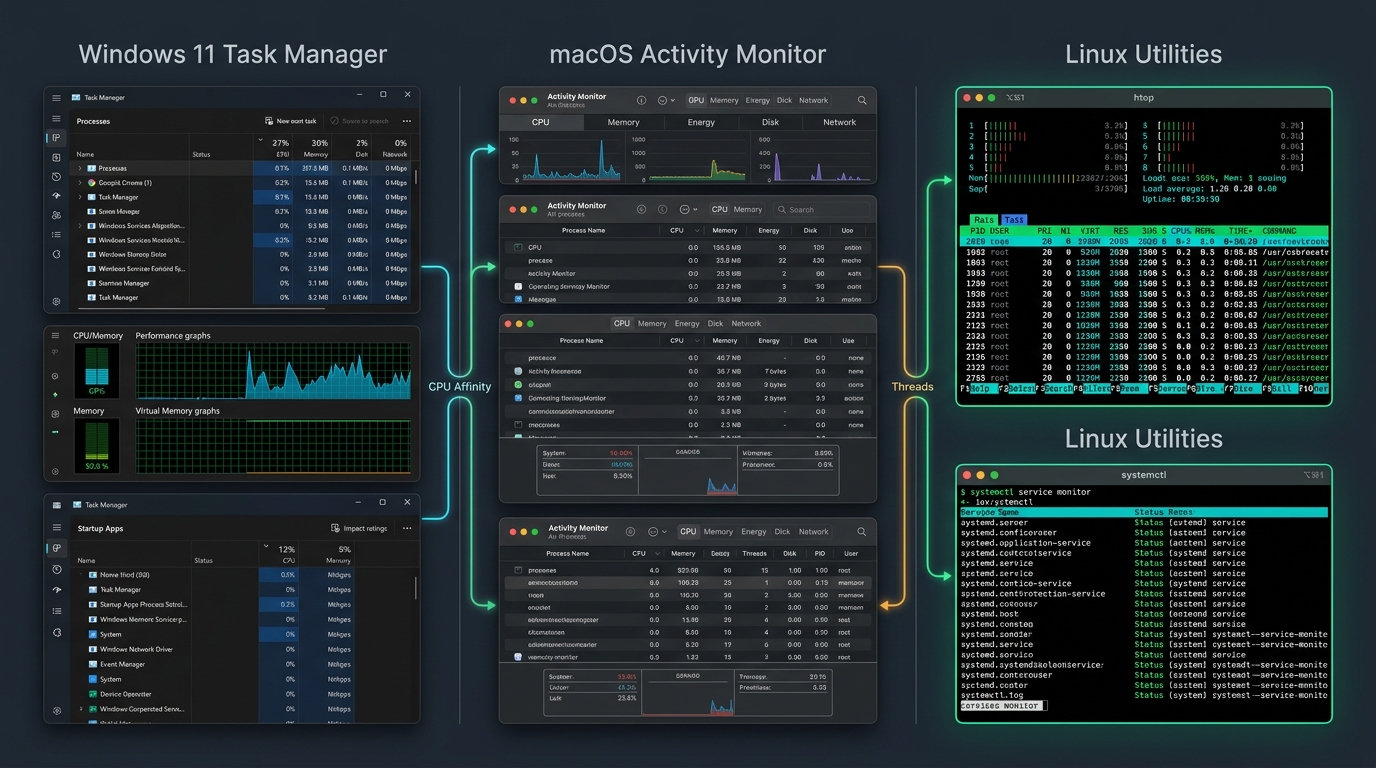This screenshot has height=768, width=1376.
Task: Click vertical scrollbar in Processes Task Manager window
Action: coord(416,177)
